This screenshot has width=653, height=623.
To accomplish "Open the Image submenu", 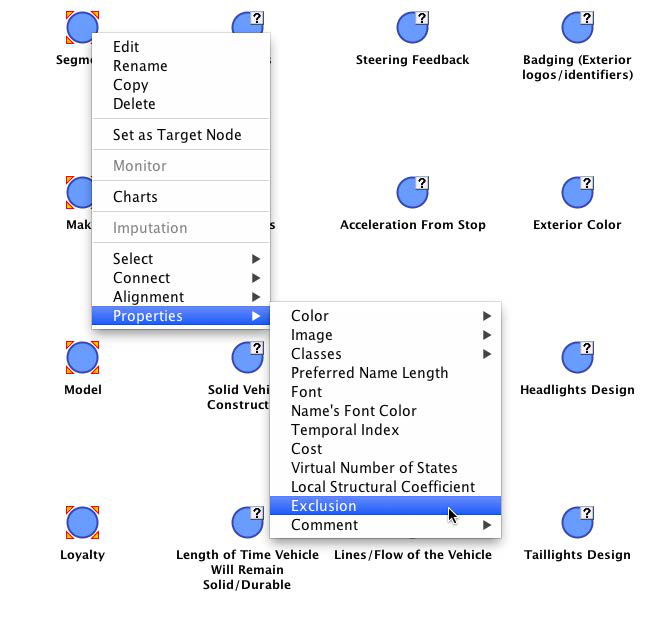I will coord(385,335).
